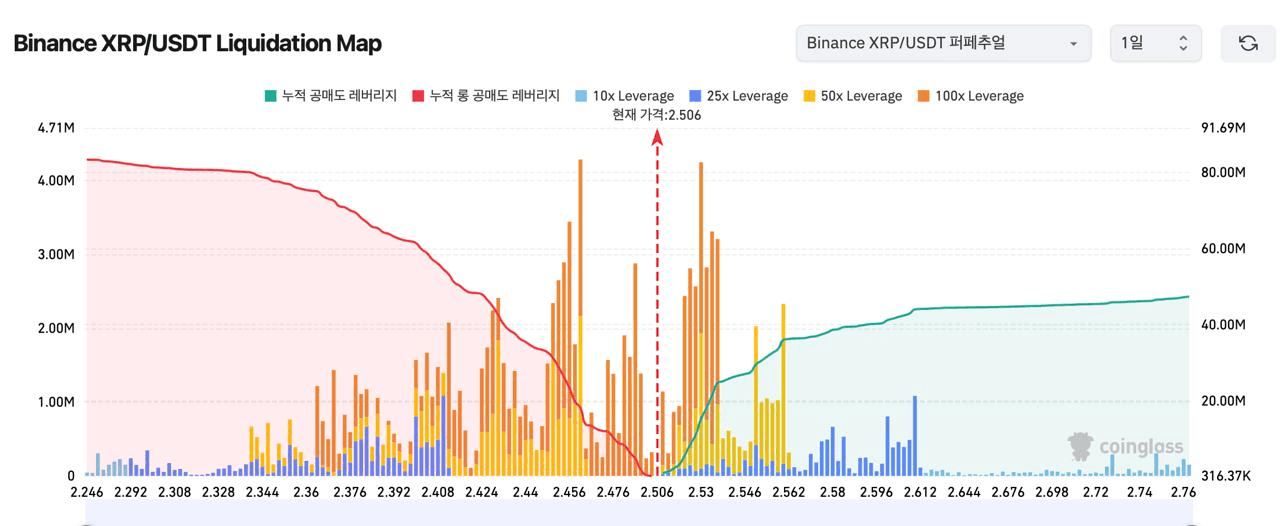Open the 1일 time range selector
1280x526 pixels.
pos(1155,43)
